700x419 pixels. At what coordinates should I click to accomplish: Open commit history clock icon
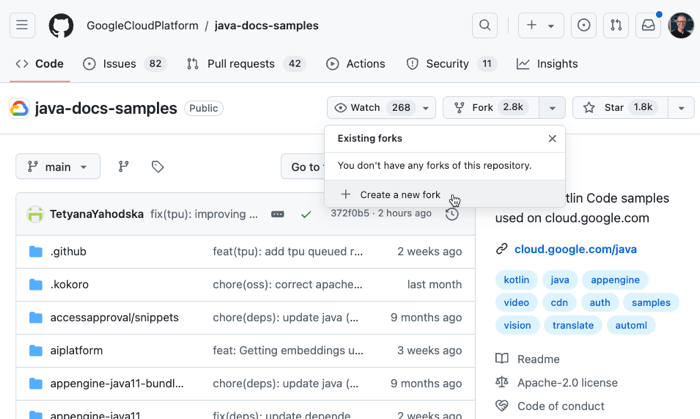(452, 214)
